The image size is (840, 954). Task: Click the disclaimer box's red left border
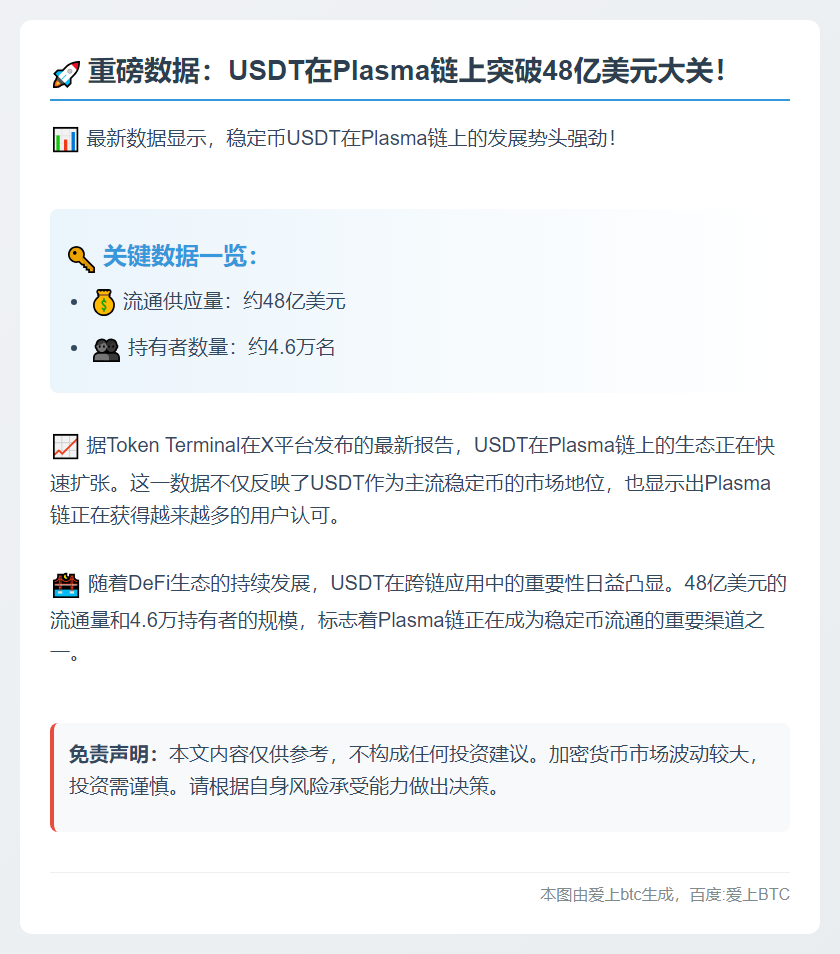click(x=53, y=777)
